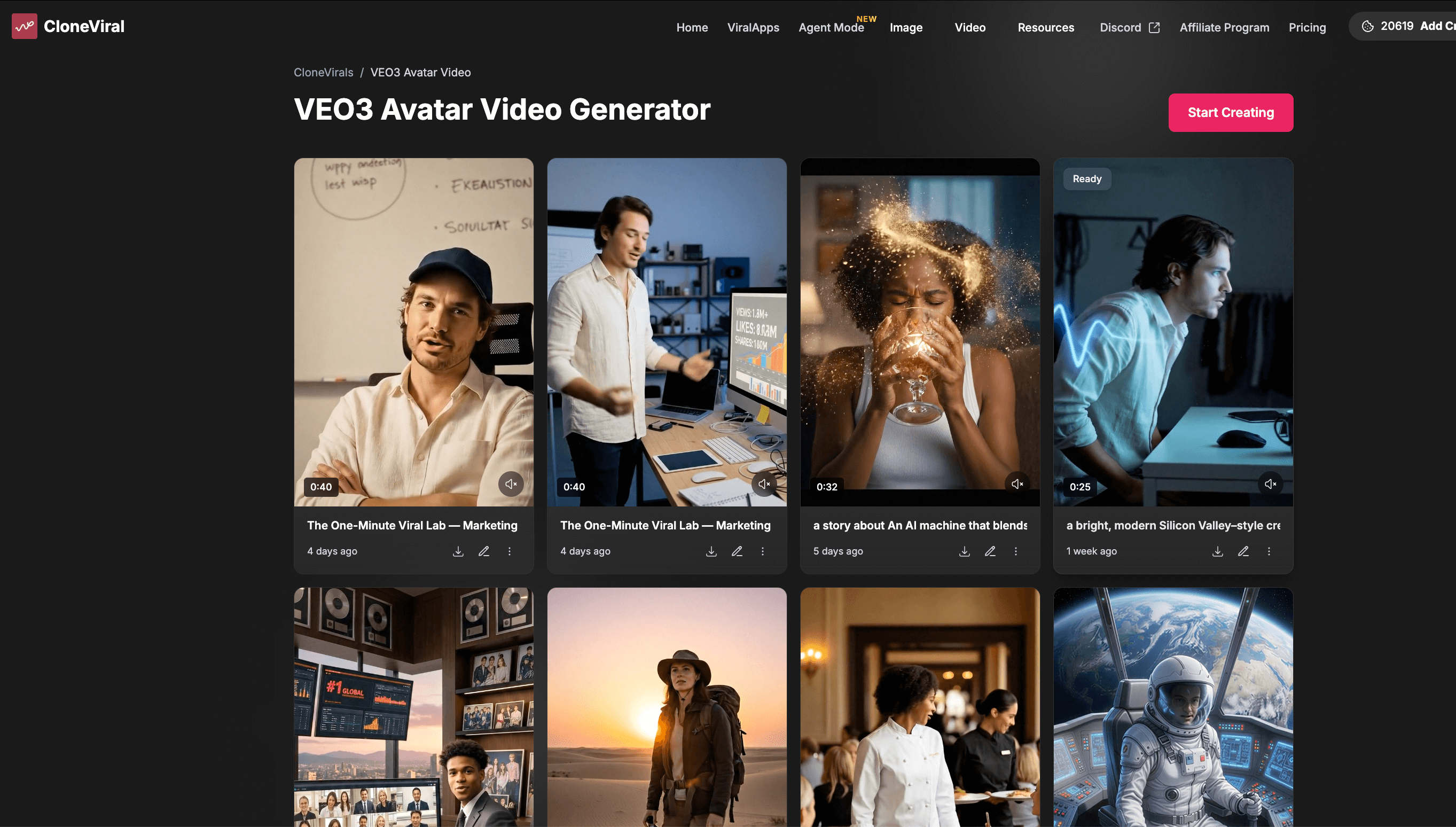Image resolution: width=1456 pixels, height=827 pixels.
Task: Open more options for first Viral Lab card
Action: pos(510,551)
